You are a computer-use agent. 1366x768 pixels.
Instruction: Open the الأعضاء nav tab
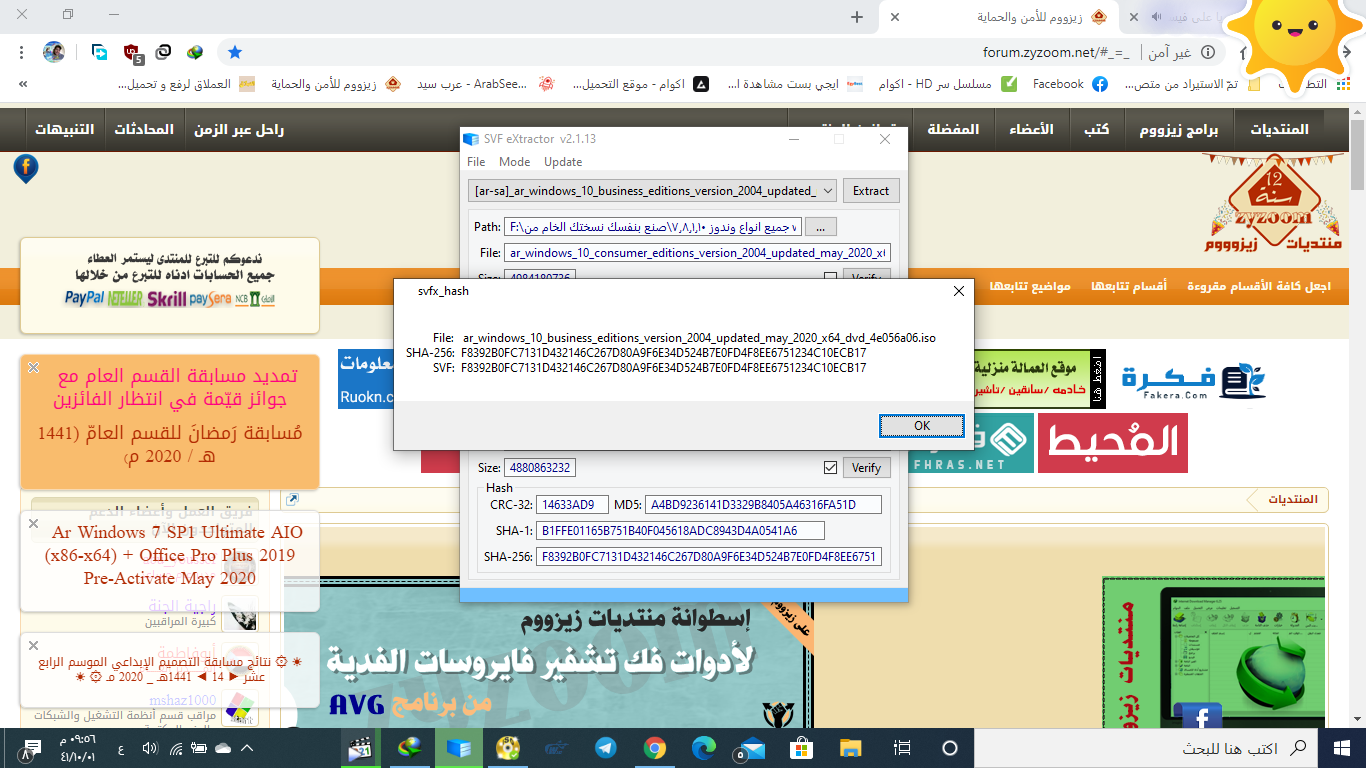tap(1030, 130)
